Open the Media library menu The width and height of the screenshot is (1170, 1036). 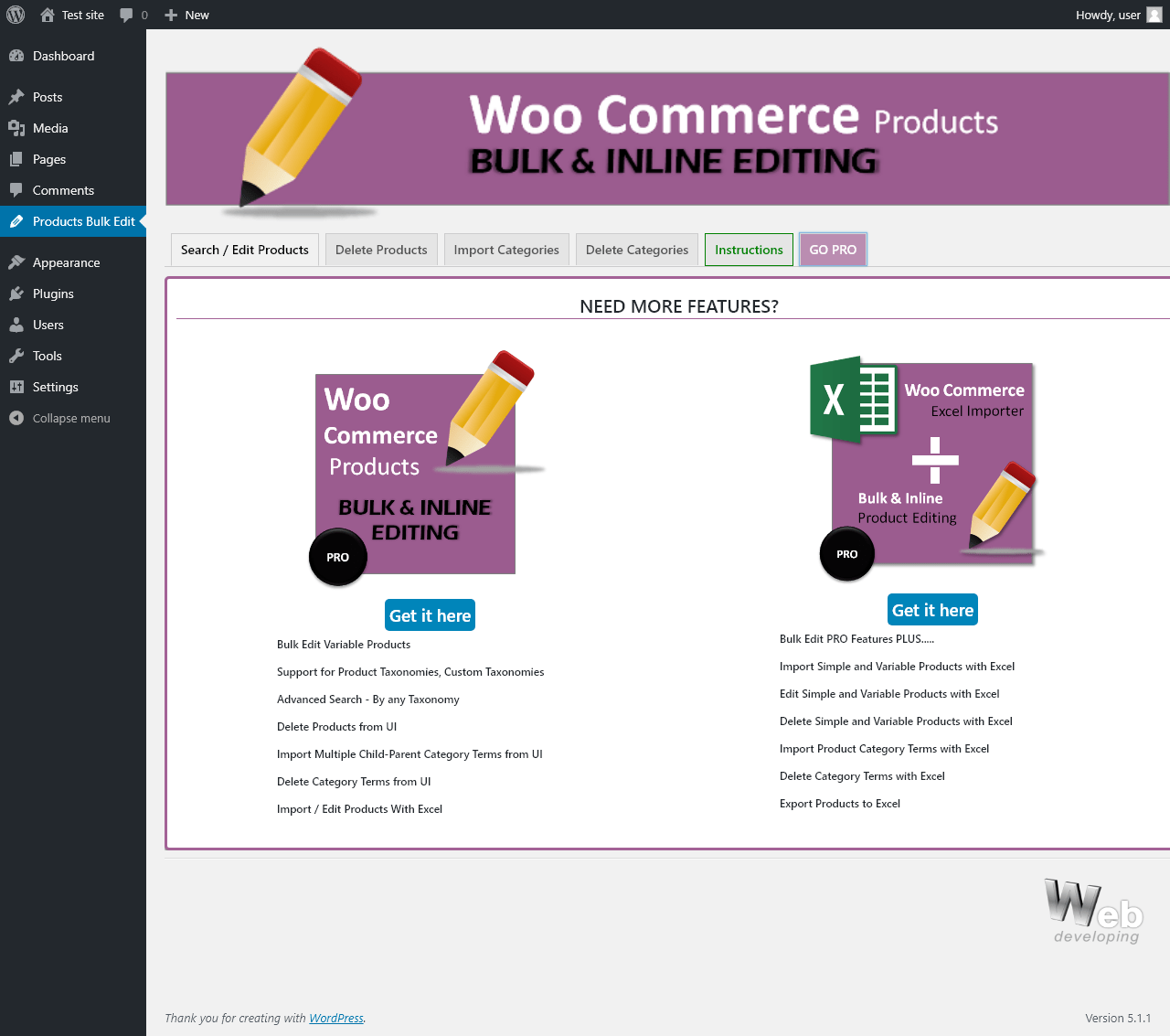tap(73, 128)
